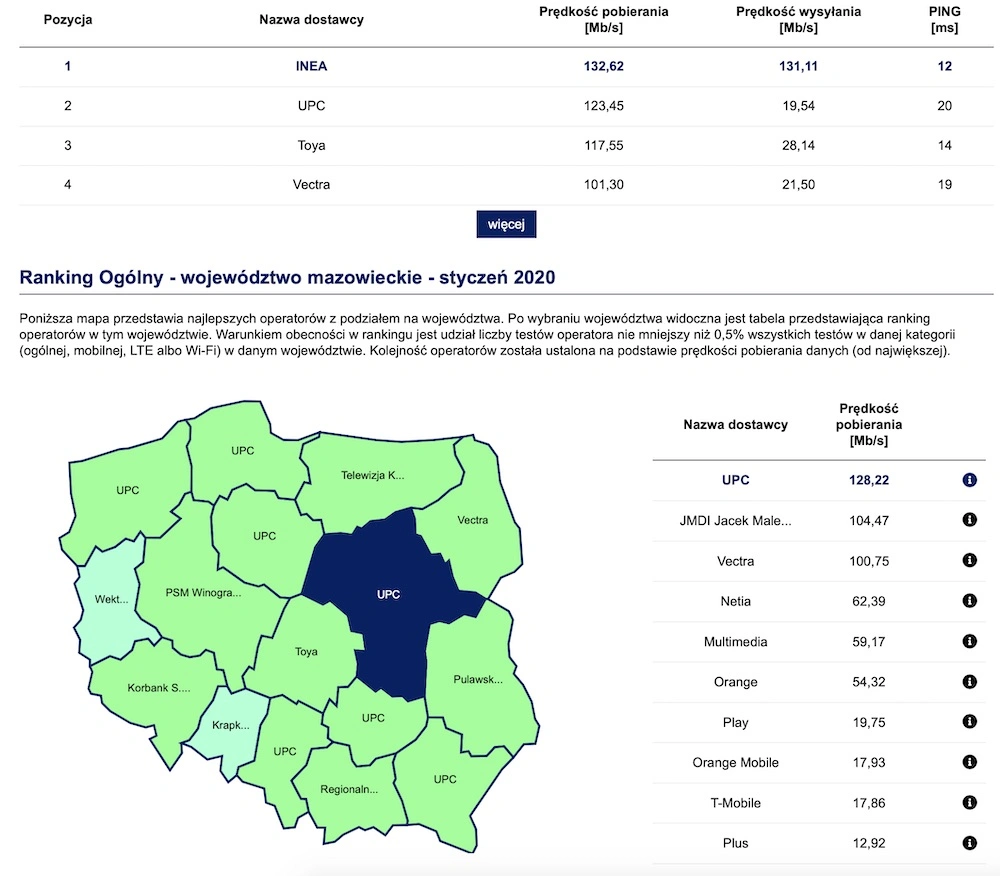Click the "więcej" button under the table

(506, 224)
